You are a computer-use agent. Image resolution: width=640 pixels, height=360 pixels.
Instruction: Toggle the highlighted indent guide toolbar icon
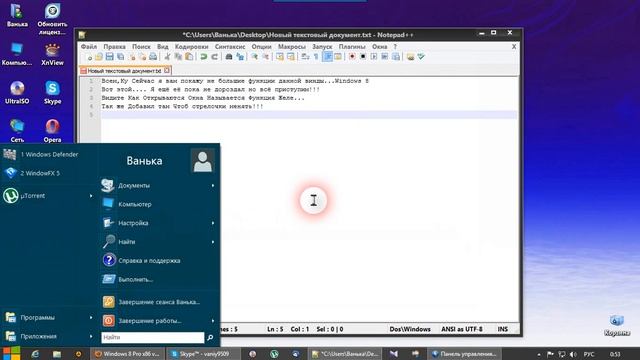(x=327, y=57)
